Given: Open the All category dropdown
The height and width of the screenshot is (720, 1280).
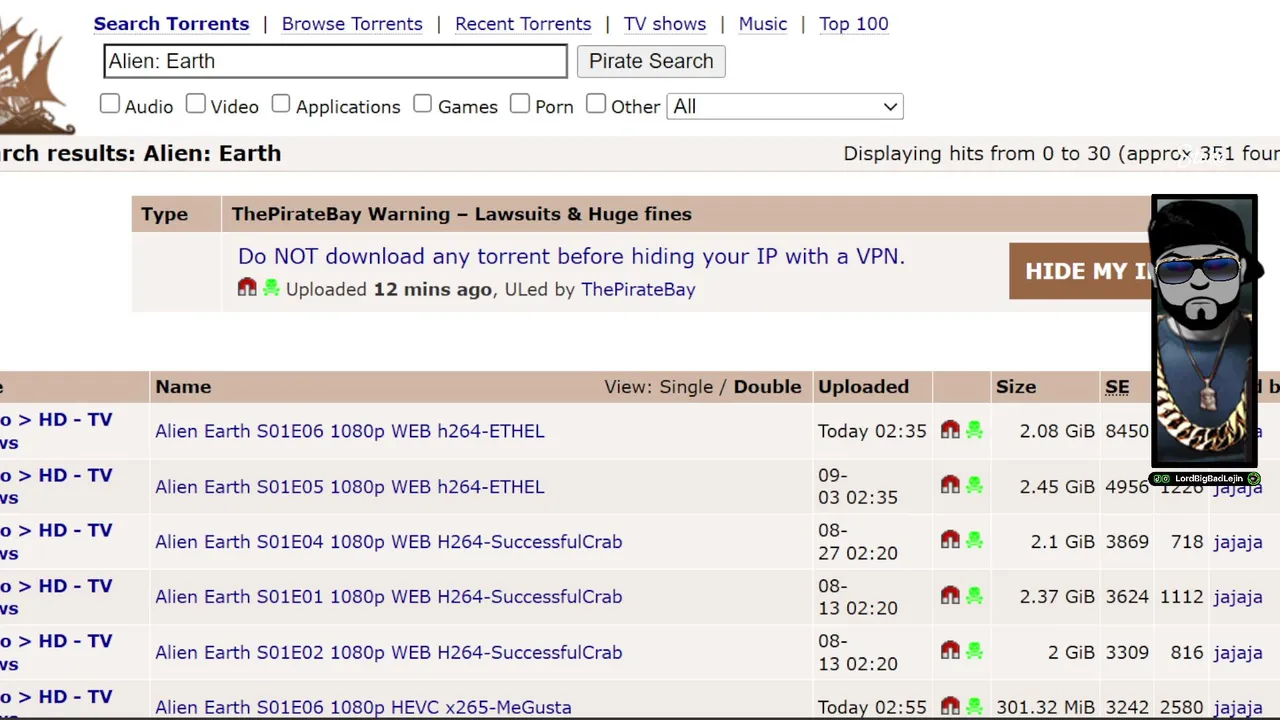Looking at the screenshot, I should [x=785, y=107].
